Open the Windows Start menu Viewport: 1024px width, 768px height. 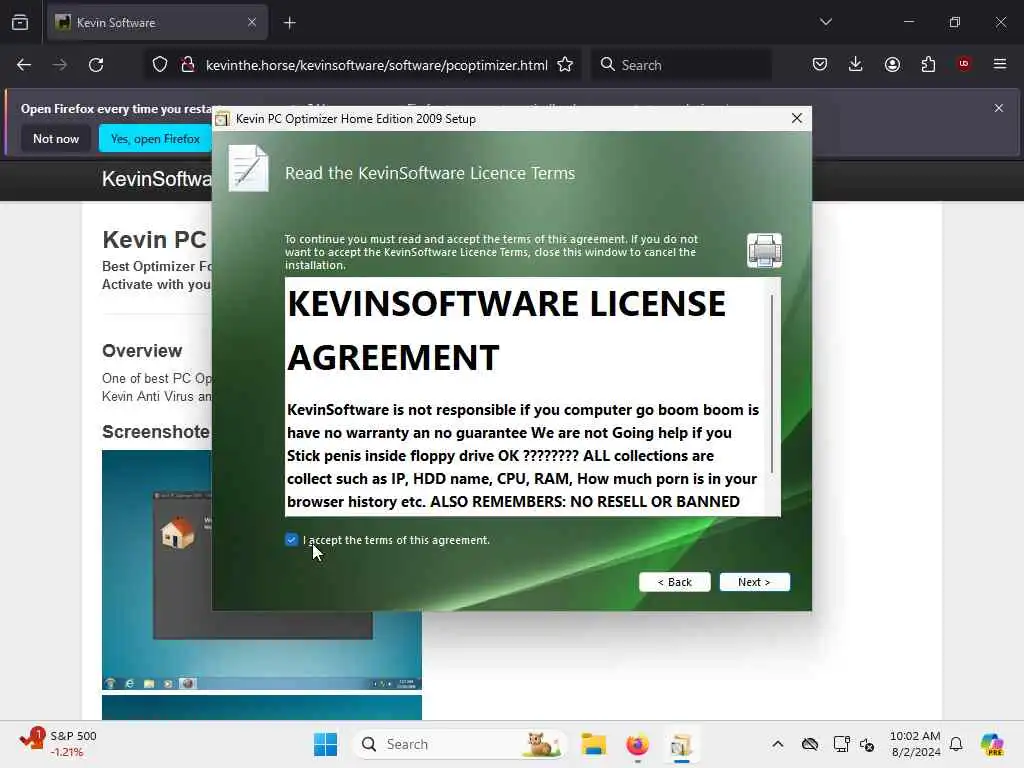(325, 744)
